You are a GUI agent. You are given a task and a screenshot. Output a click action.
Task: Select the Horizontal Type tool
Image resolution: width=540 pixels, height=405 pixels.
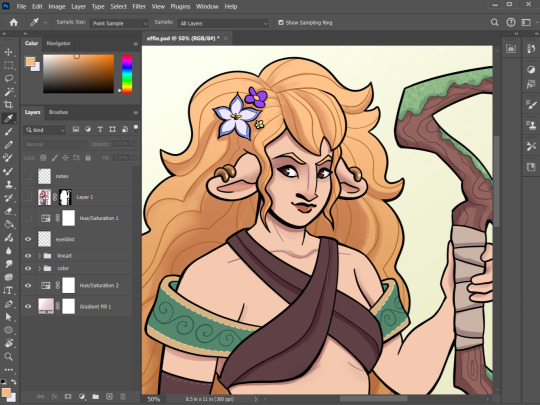click(9, 290)
